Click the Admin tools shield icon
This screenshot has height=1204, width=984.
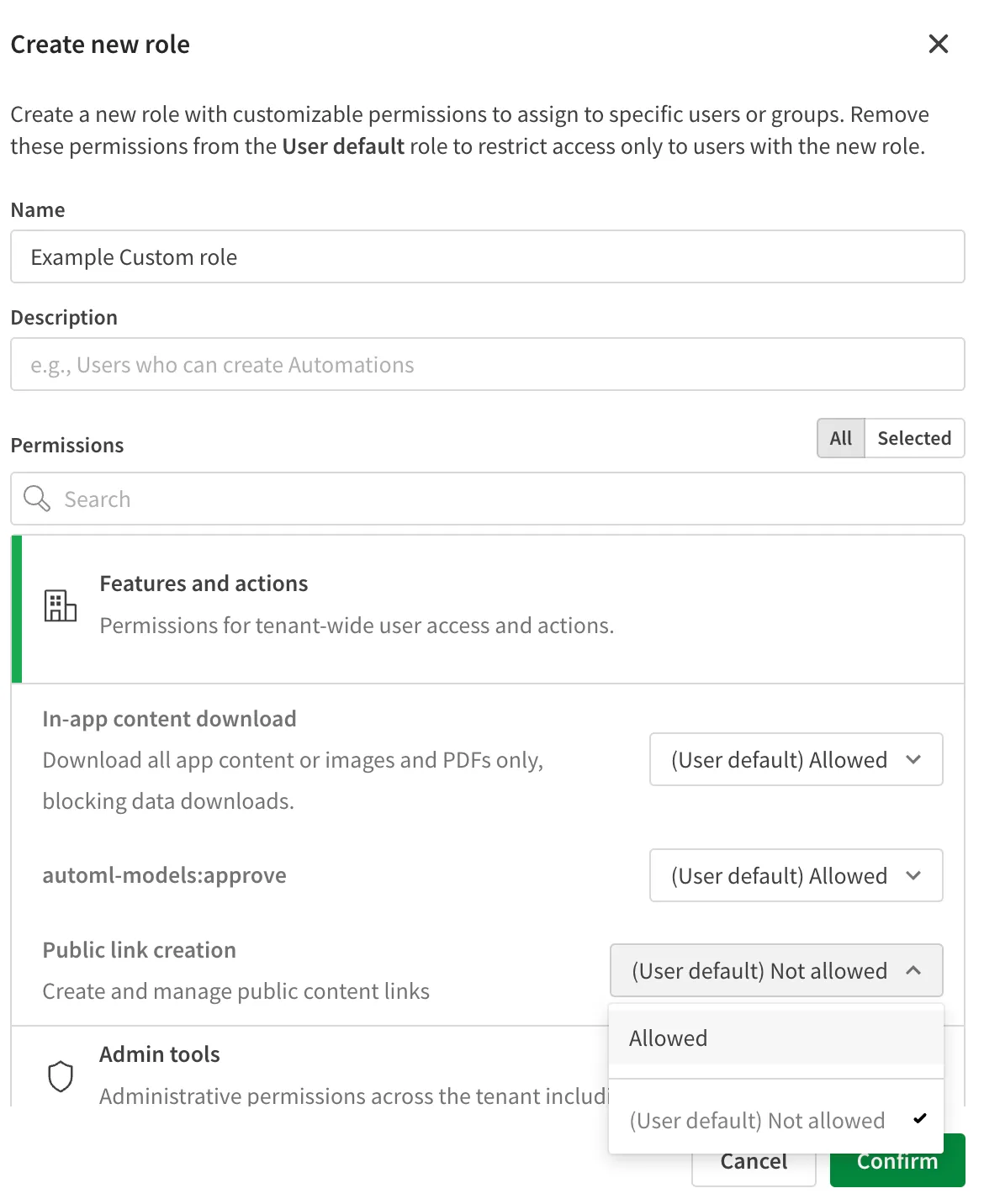tap(61, 1076)
